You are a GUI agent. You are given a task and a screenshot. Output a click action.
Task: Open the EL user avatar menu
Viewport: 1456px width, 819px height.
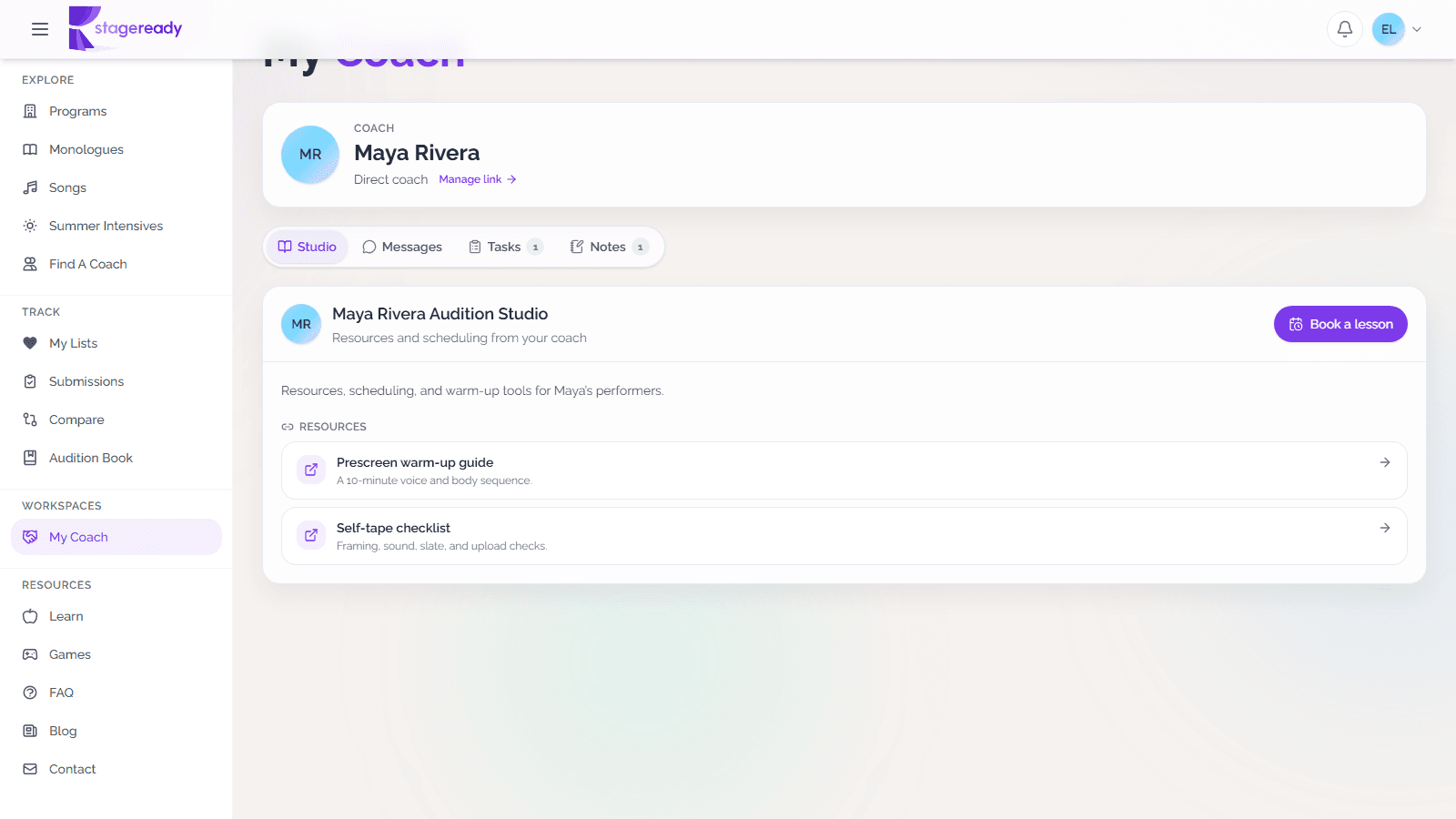(1389, 29)
